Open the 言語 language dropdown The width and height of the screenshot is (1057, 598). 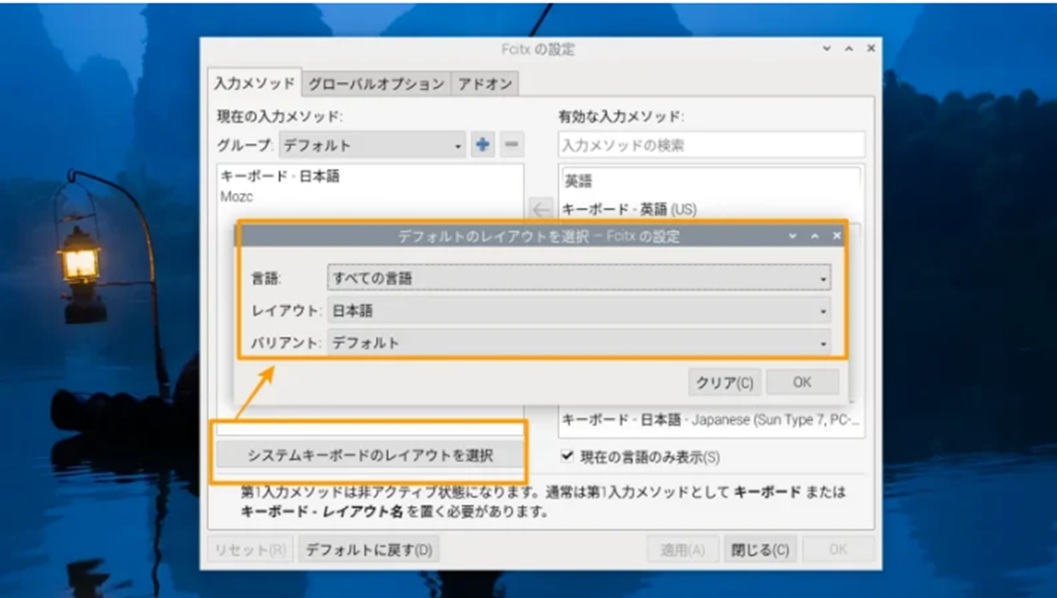click(578, 278)
